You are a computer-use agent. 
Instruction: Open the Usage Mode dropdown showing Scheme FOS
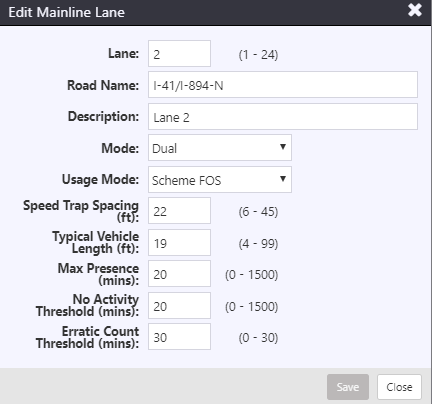[220, 180]
